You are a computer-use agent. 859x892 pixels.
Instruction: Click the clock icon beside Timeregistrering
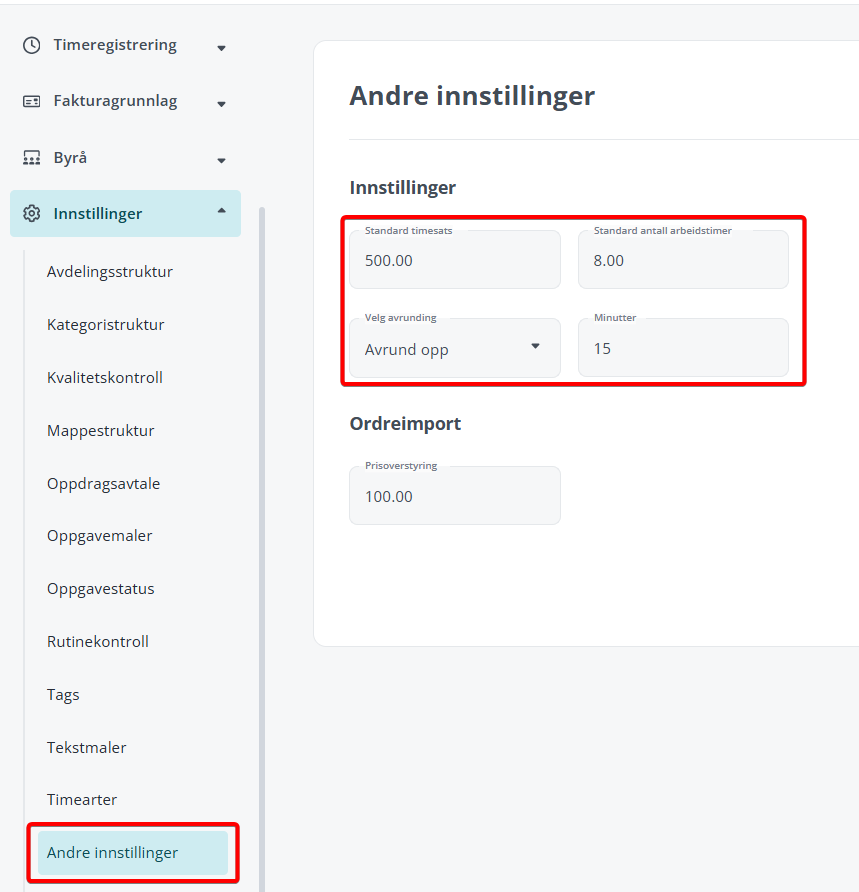tap(31, 46)
